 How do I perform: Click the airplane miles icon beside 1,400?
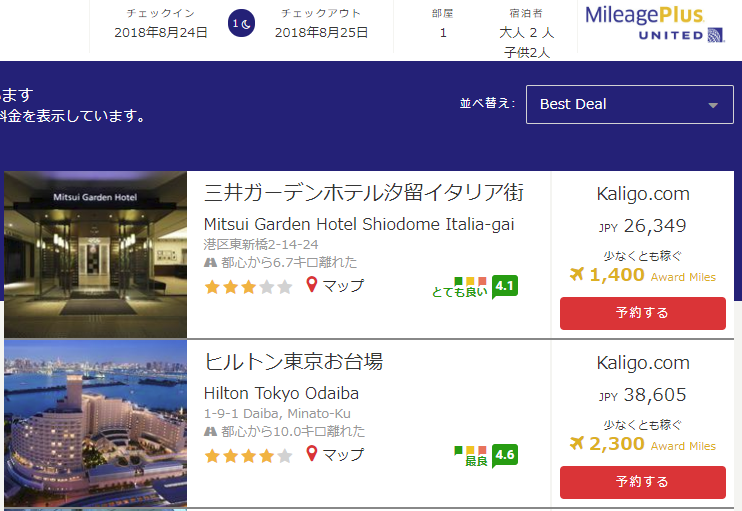(x=577, y=275)
